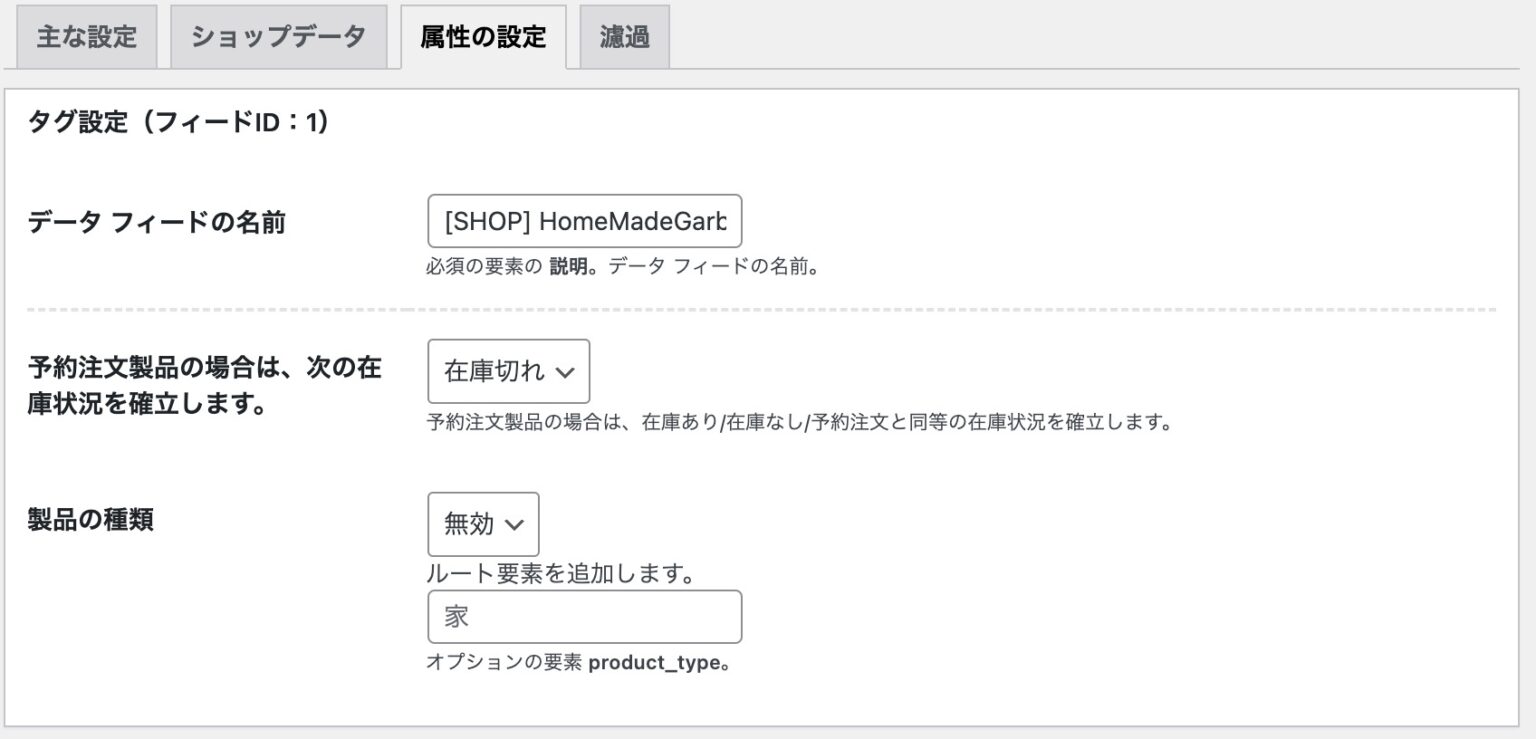This screenshot has width=1536, height=739.
Task: Switch to the 濾過 tab
Action: pos(625,35)
